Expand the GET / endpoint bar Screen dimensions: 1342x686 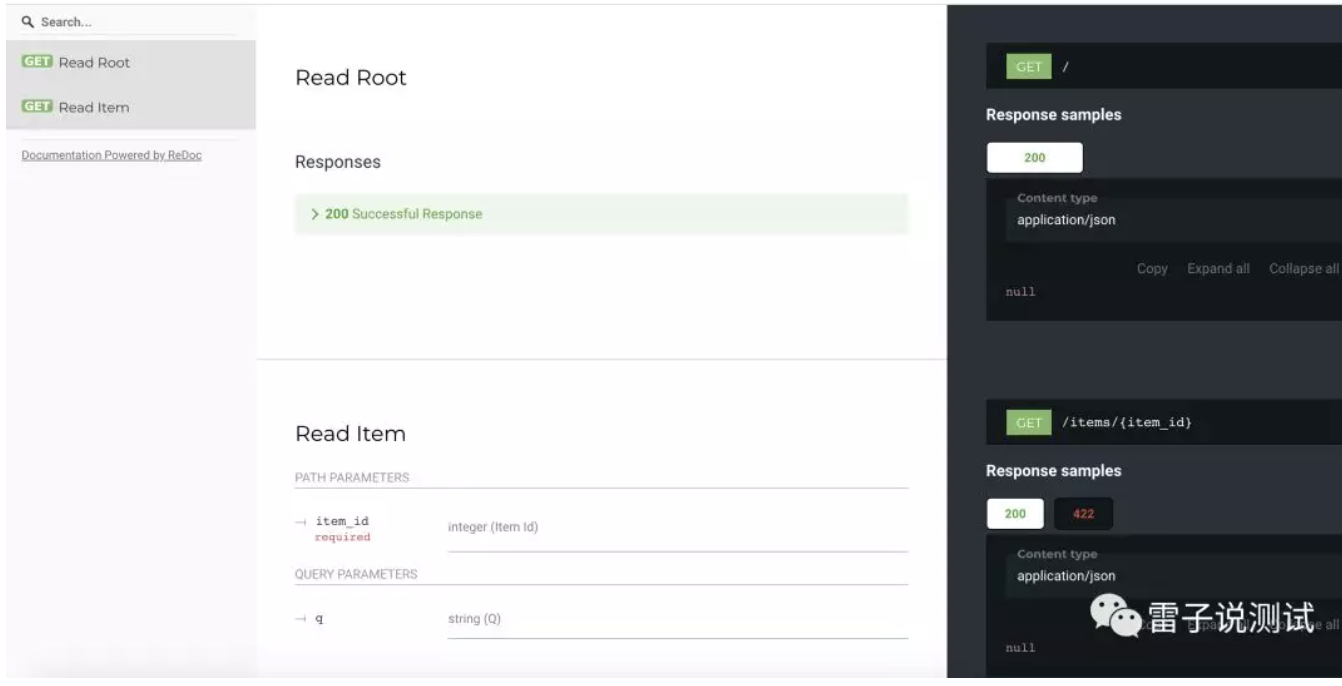click(x=1164, y=67)
